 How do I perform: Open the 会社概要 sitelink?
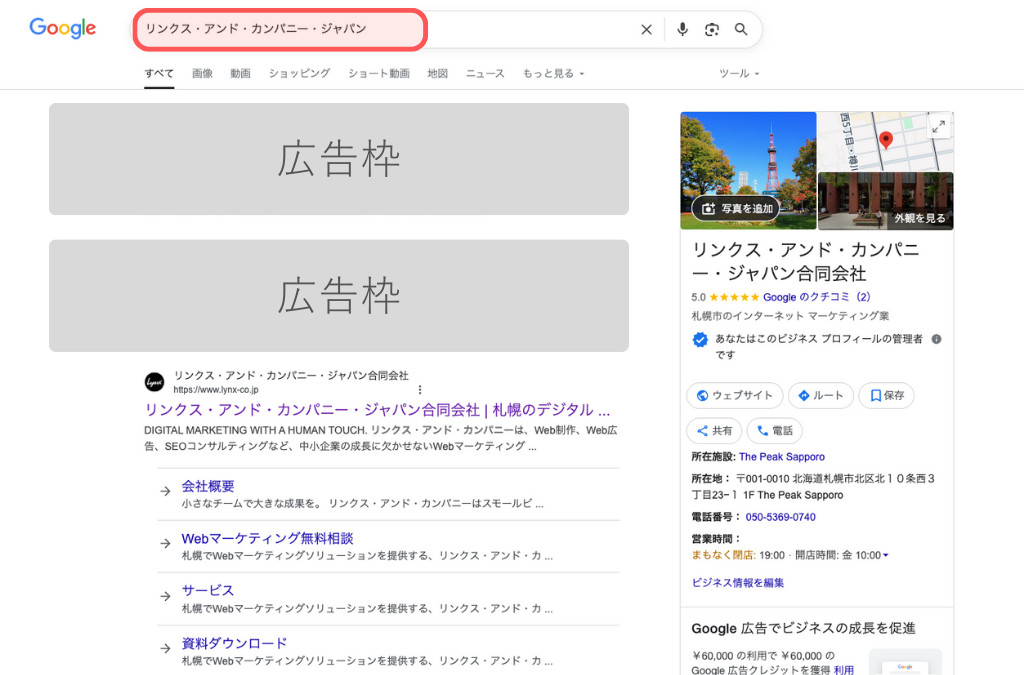208,486
